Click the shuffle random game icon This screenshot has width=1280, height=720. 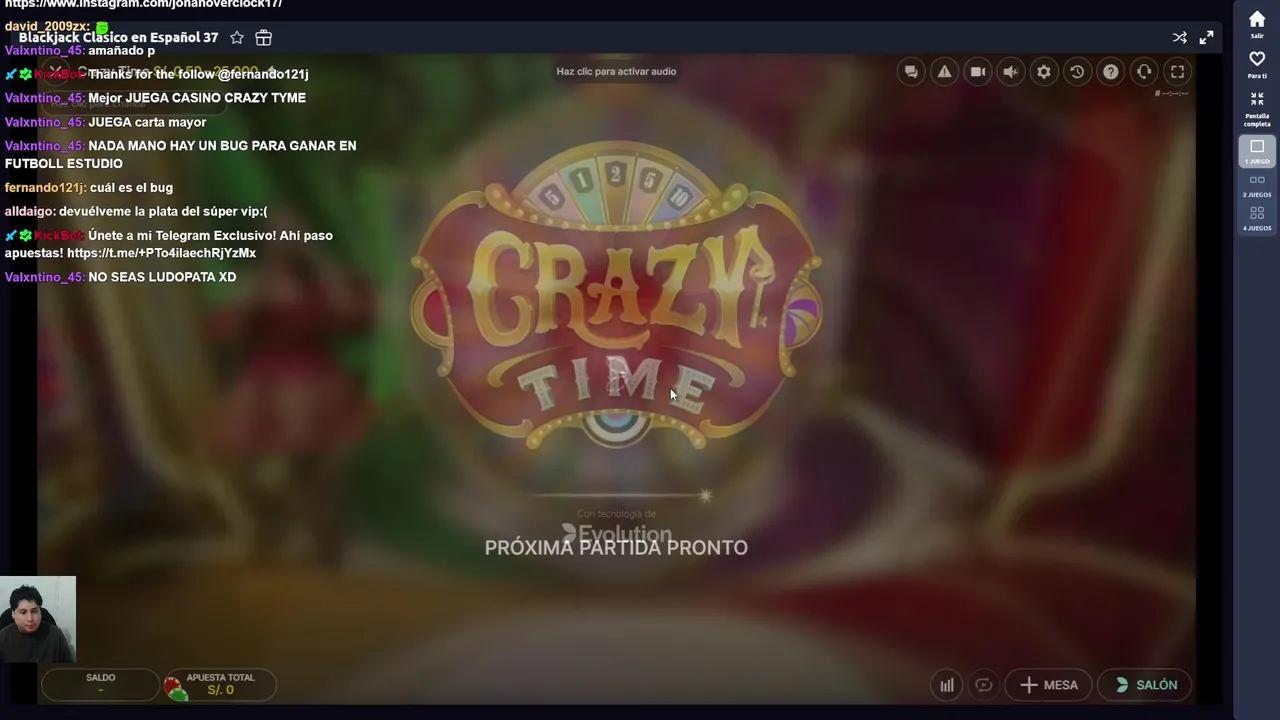click(x=1180, y=38)
